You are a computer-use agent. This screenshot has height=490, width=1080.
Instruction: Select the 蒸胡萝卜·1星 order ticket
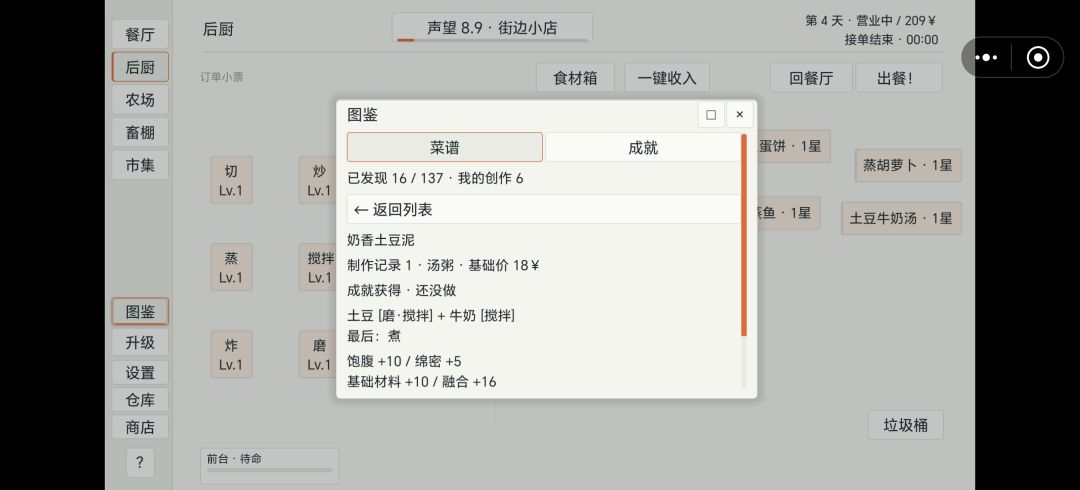click(908, 165)
